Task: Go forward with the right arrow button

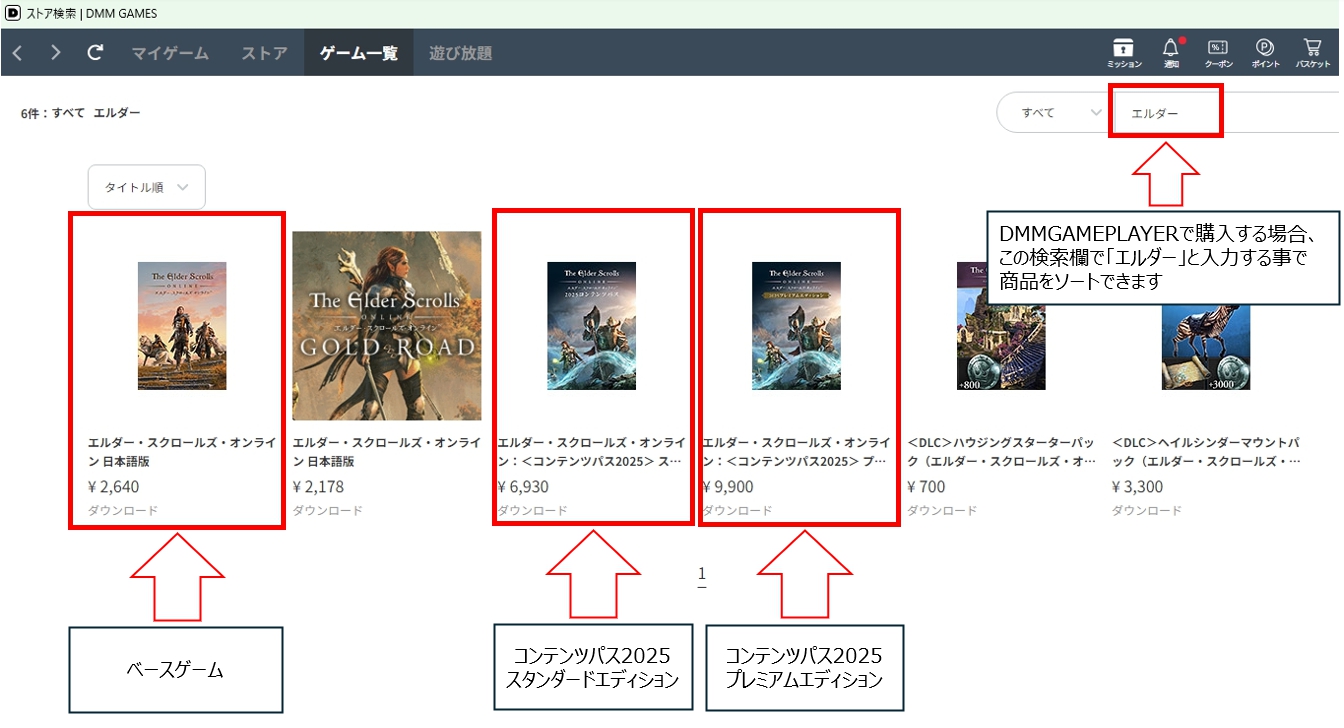Action: tap(56, 52)
